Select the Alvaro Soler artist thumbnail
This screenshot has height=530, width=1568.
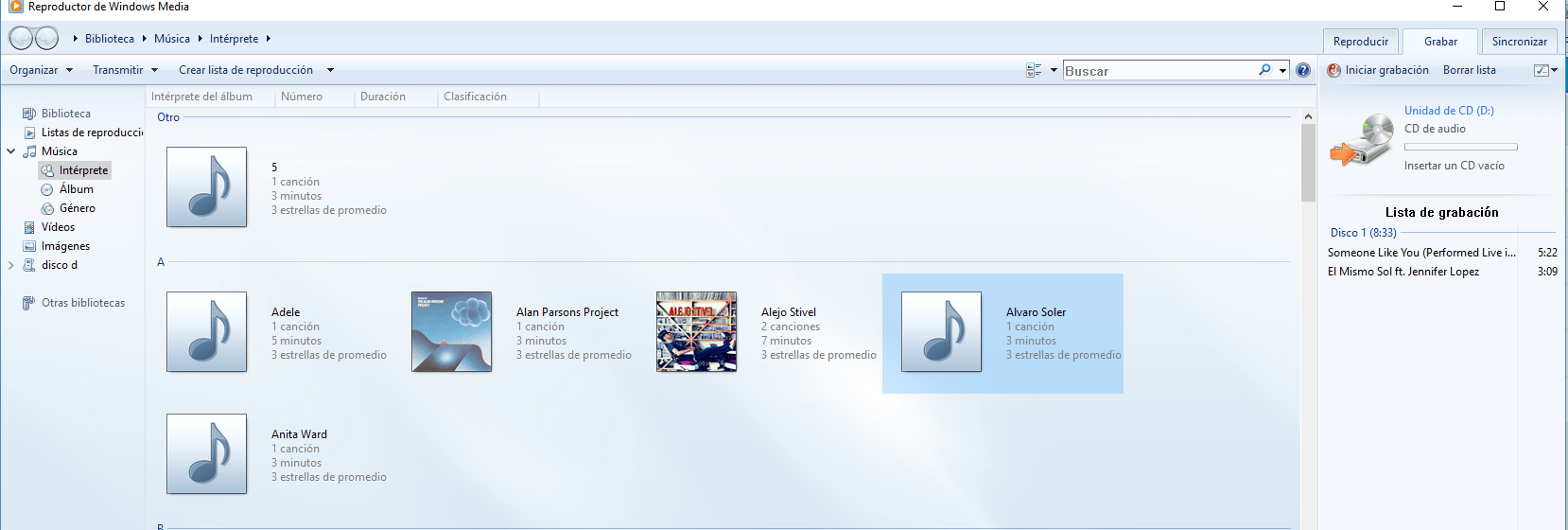point(941,331)
